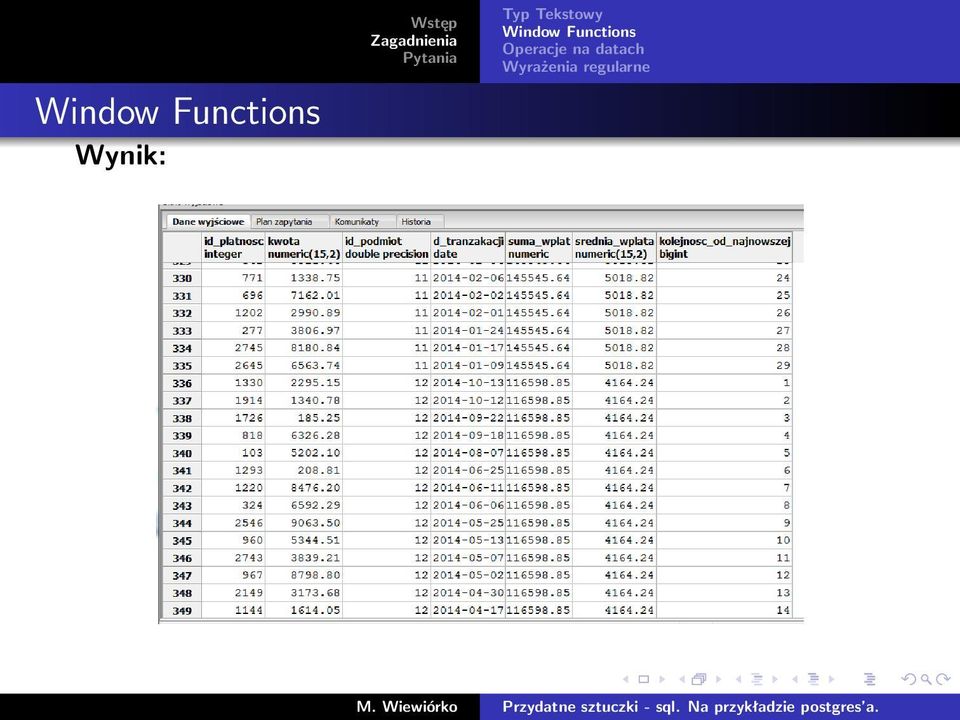Click left arrow before the stacked frames icon
960x720 pixels.
(681, 679)
